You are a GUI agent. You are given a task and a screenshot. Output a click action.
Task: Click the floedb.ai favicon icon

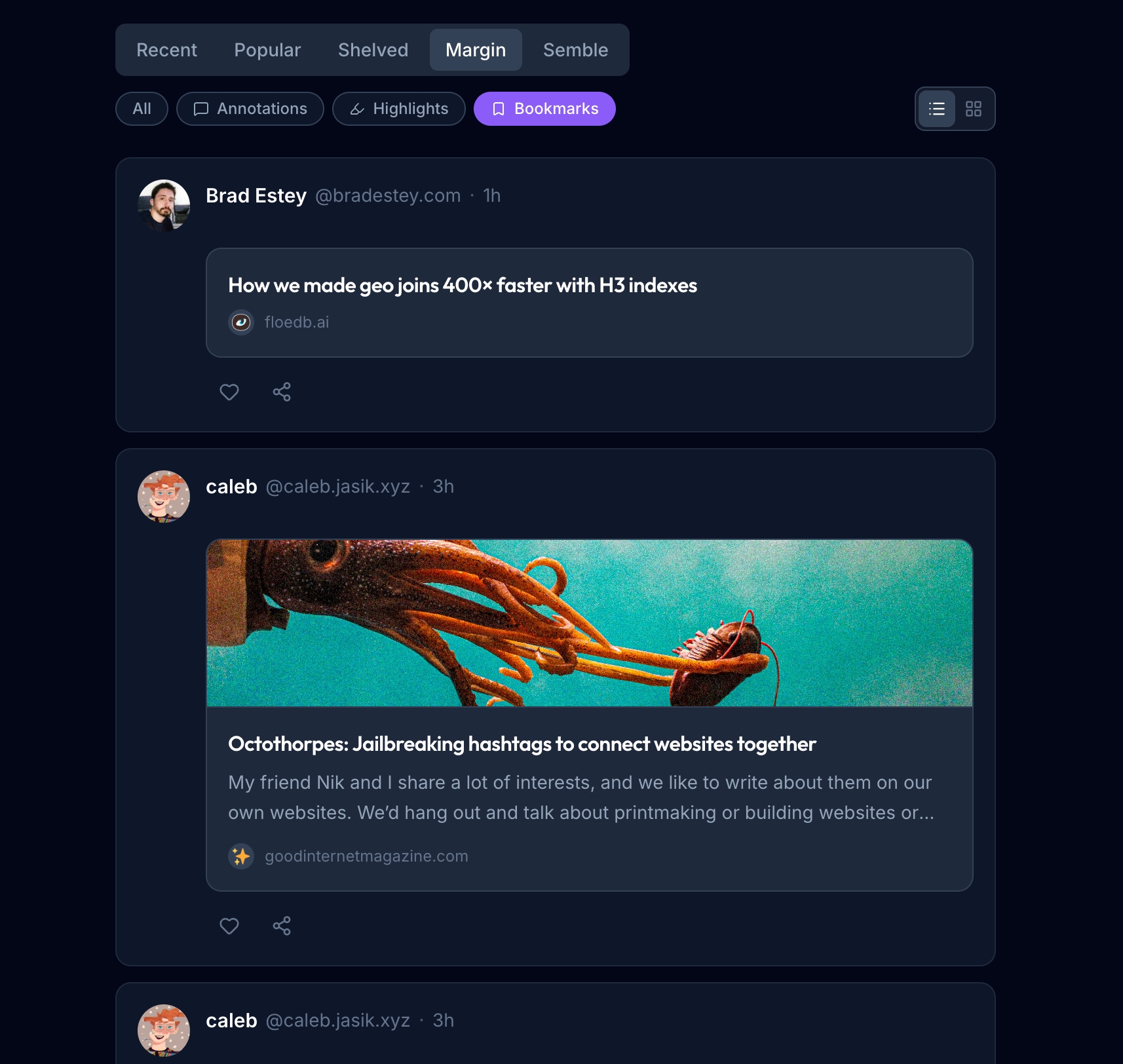click(x=241, y=322)
